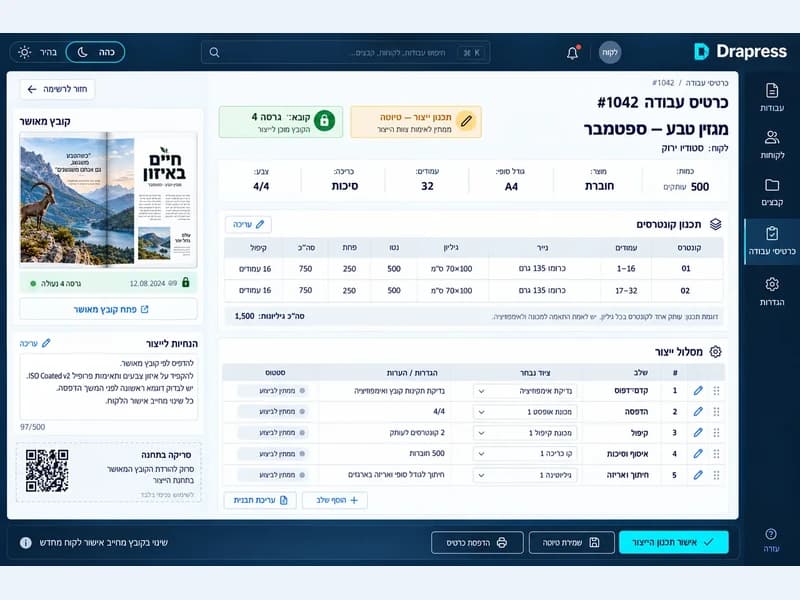
Task: Switch to בהיר light mode
Action: 38,52
